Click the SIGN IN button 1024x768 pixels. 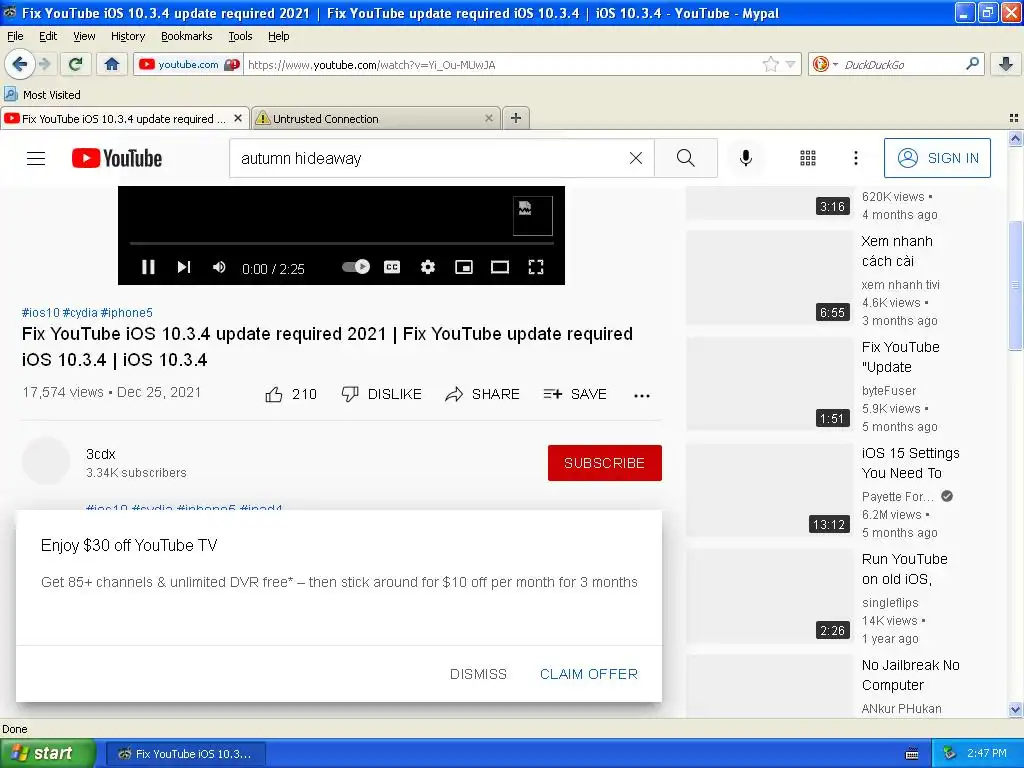937,158
